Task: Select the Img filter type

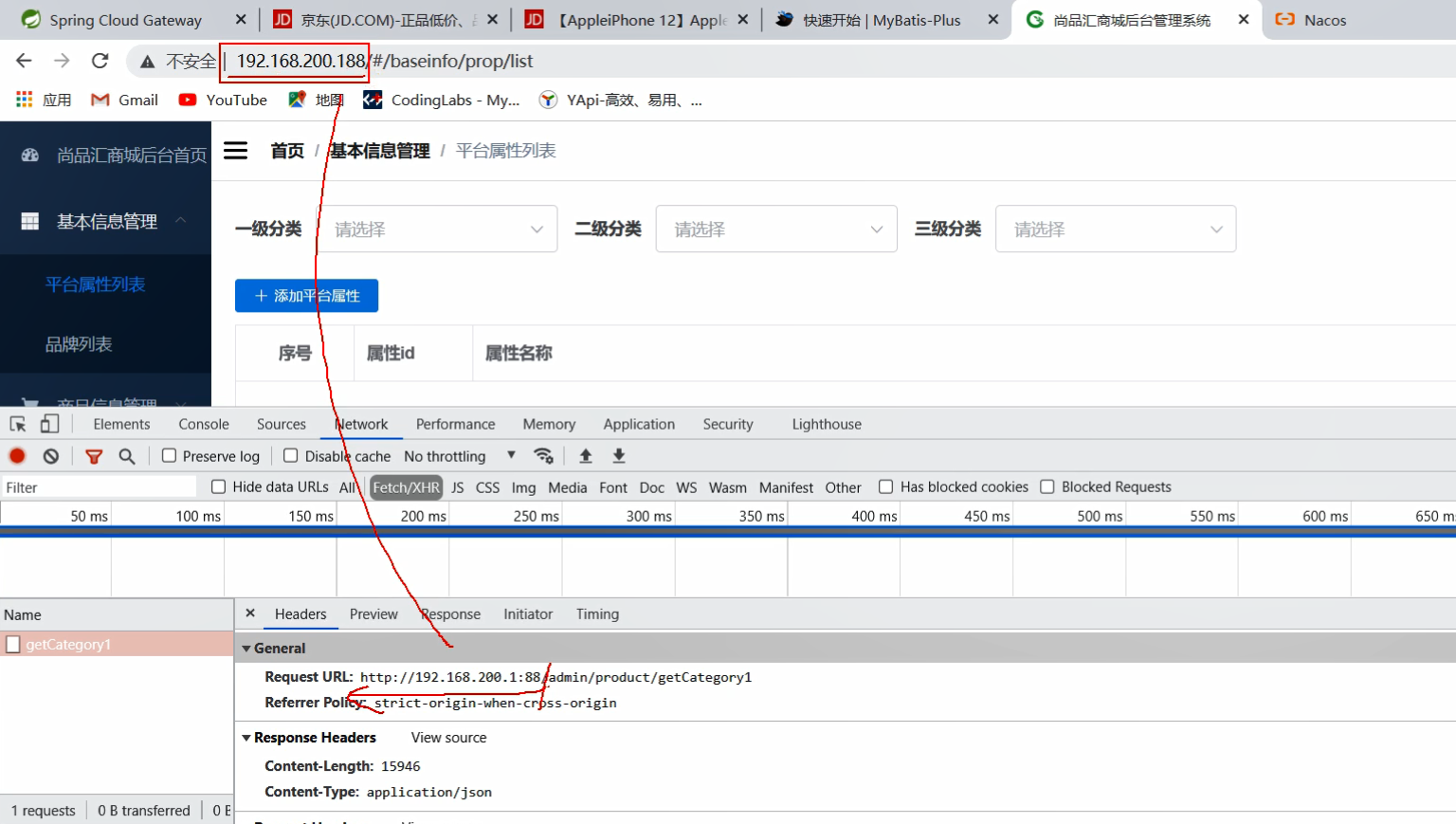Action: tap(523, 487)
